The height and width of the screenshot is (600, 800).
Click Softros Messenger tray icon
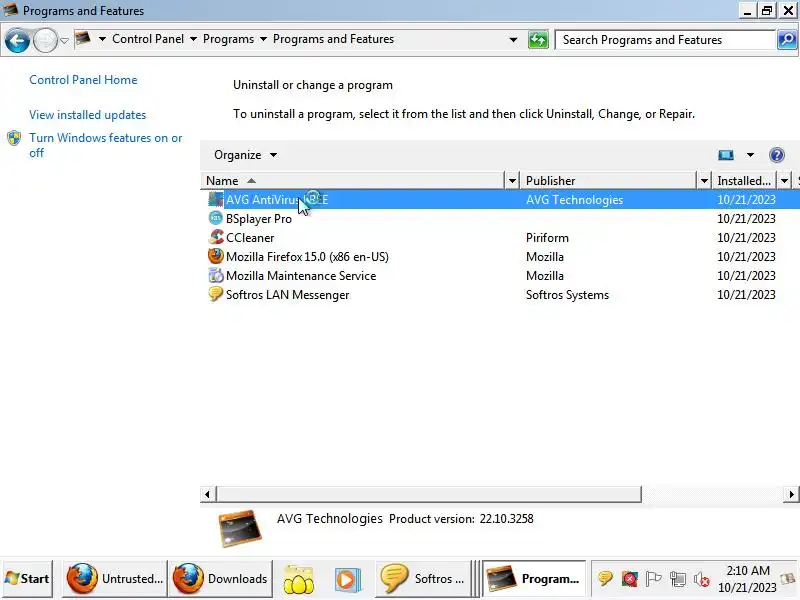point(605,579)
